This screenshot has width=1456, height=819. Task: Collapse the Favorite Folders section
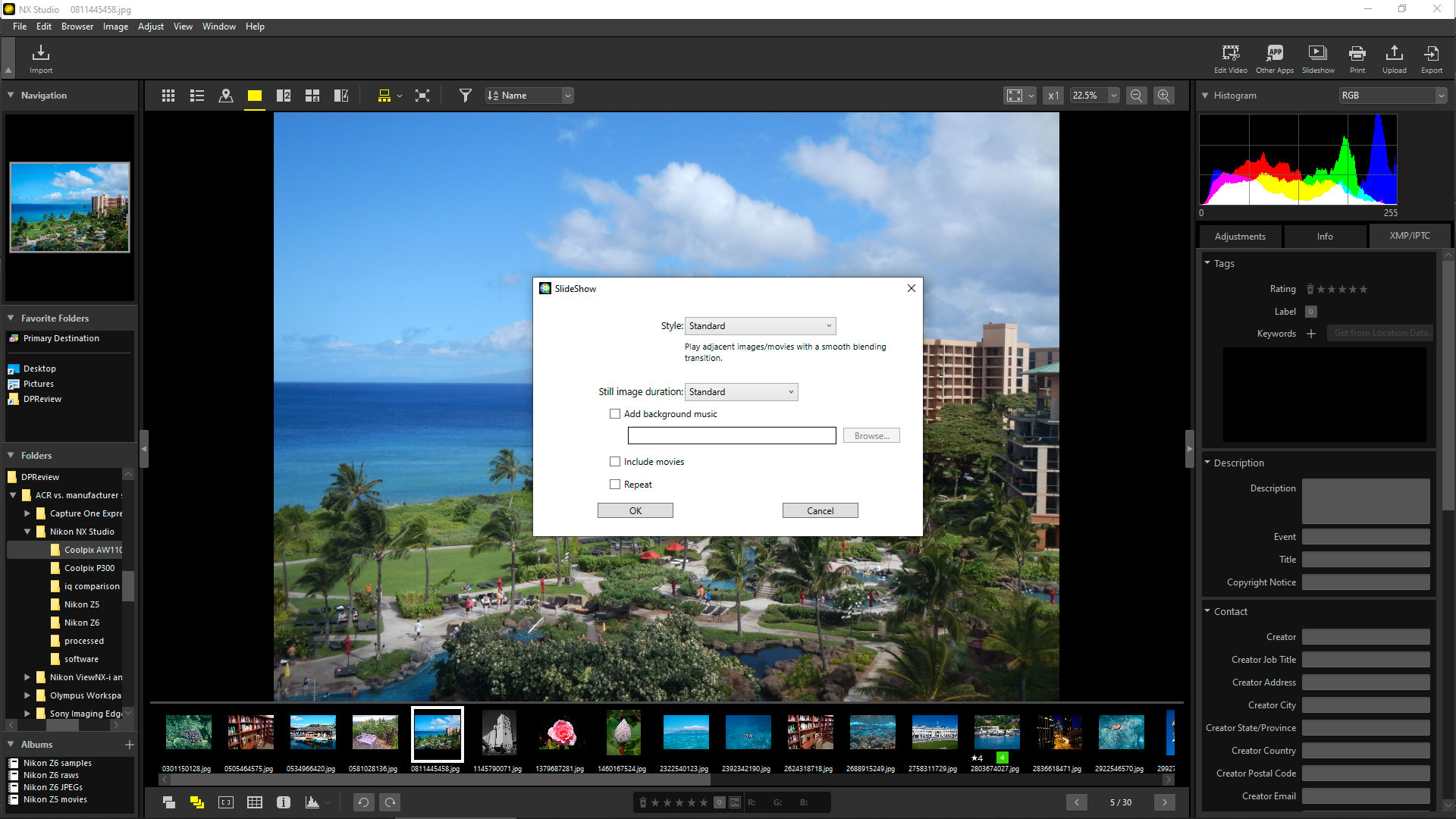[x=11, y=318]
